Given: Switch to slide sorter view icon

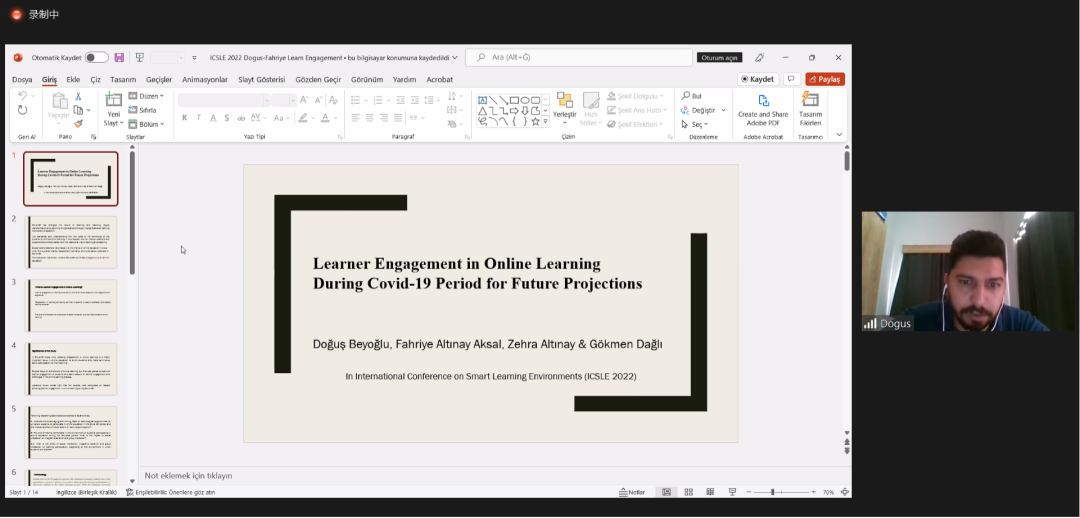Looking at the screenshot, I should click(688, 492).
